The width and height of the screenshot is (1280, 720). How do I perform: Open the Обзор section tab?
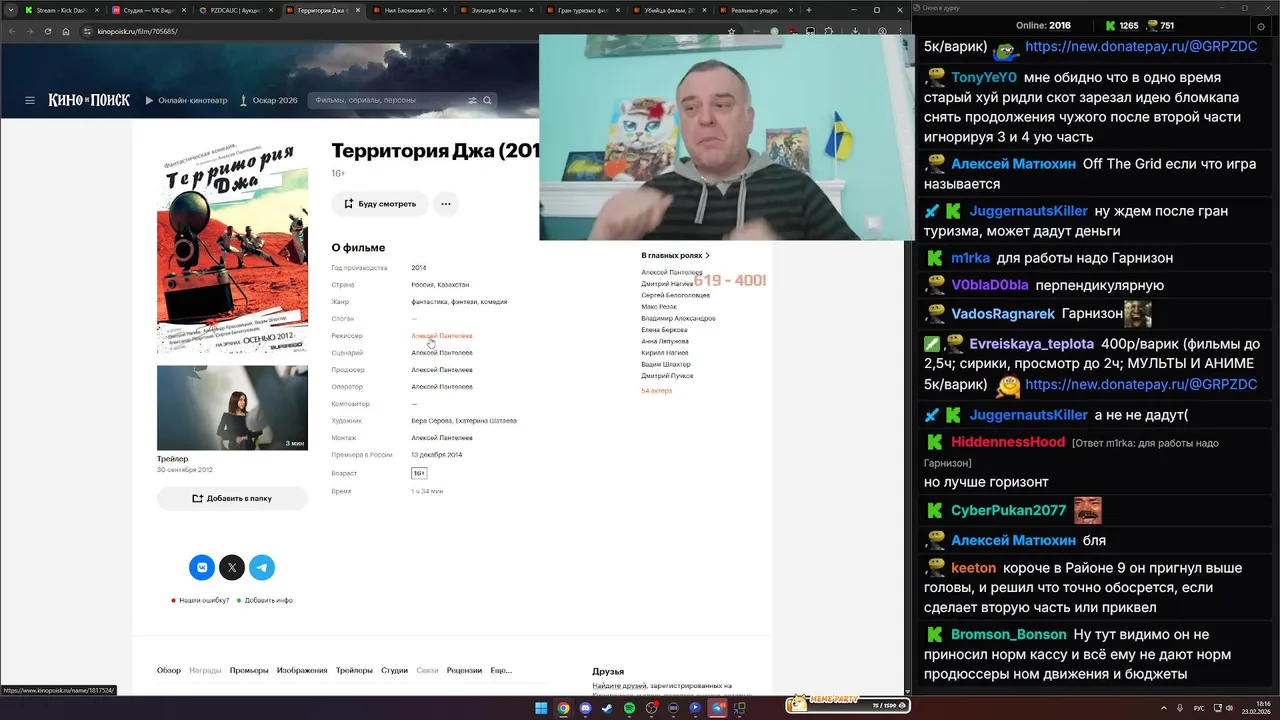coord(169,670)
